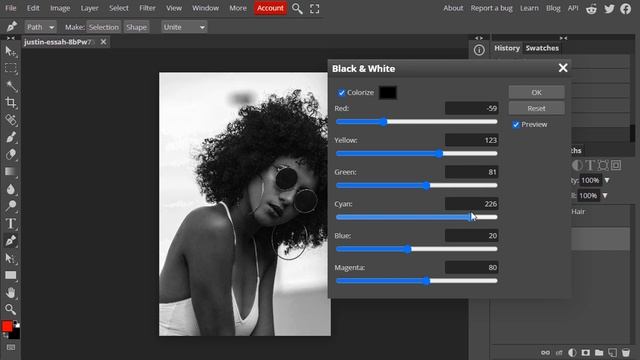Open the Image menu
640x360 pixels.
60,8
